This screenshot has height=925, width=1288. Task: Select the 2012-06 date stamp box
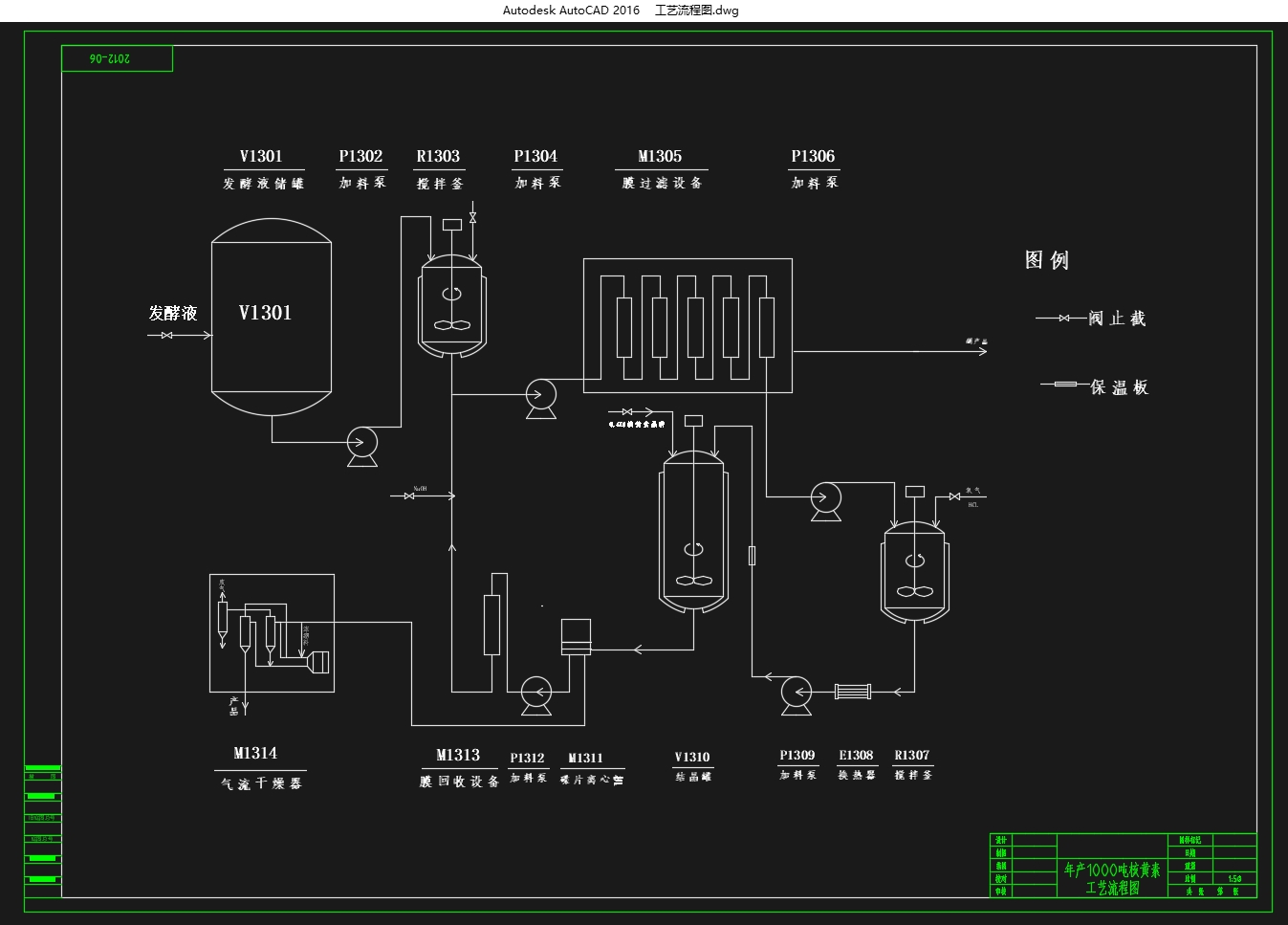tap(117, 58)
